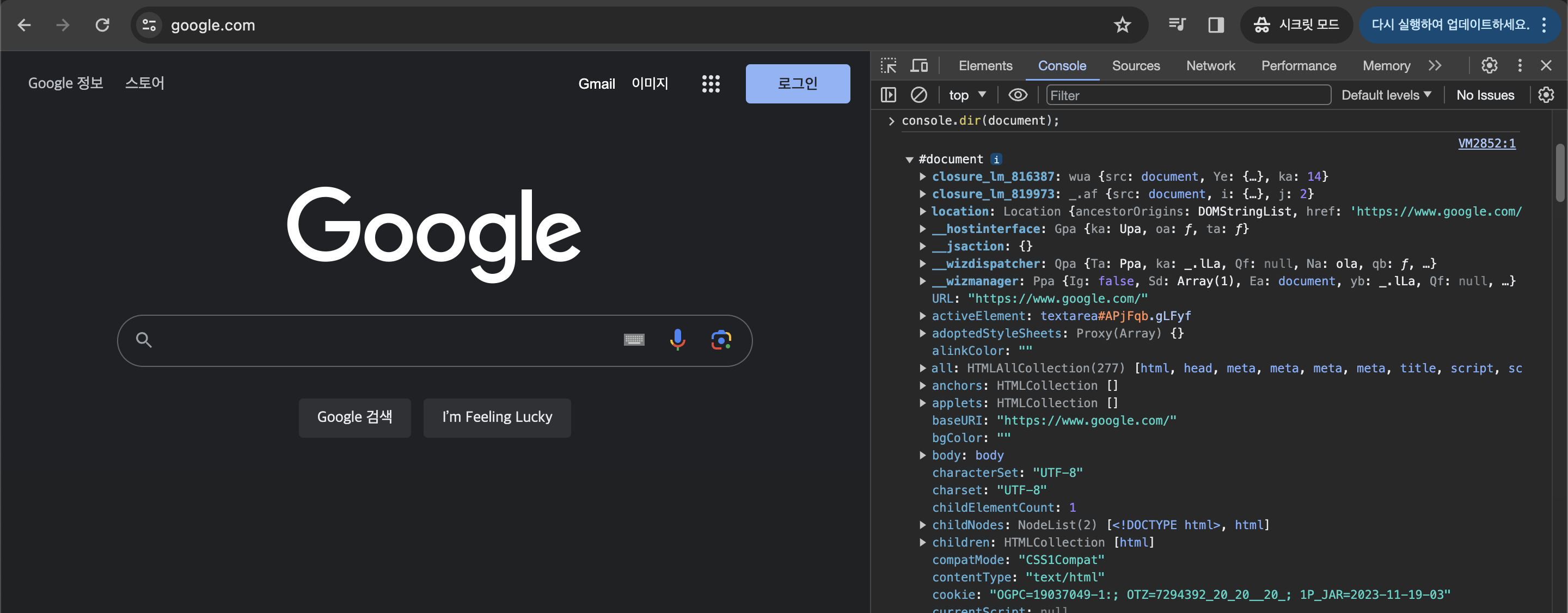Viewport: 1568px width, 613px height.
Task: Open site information icon in address bar
Action: pos(149,25)
